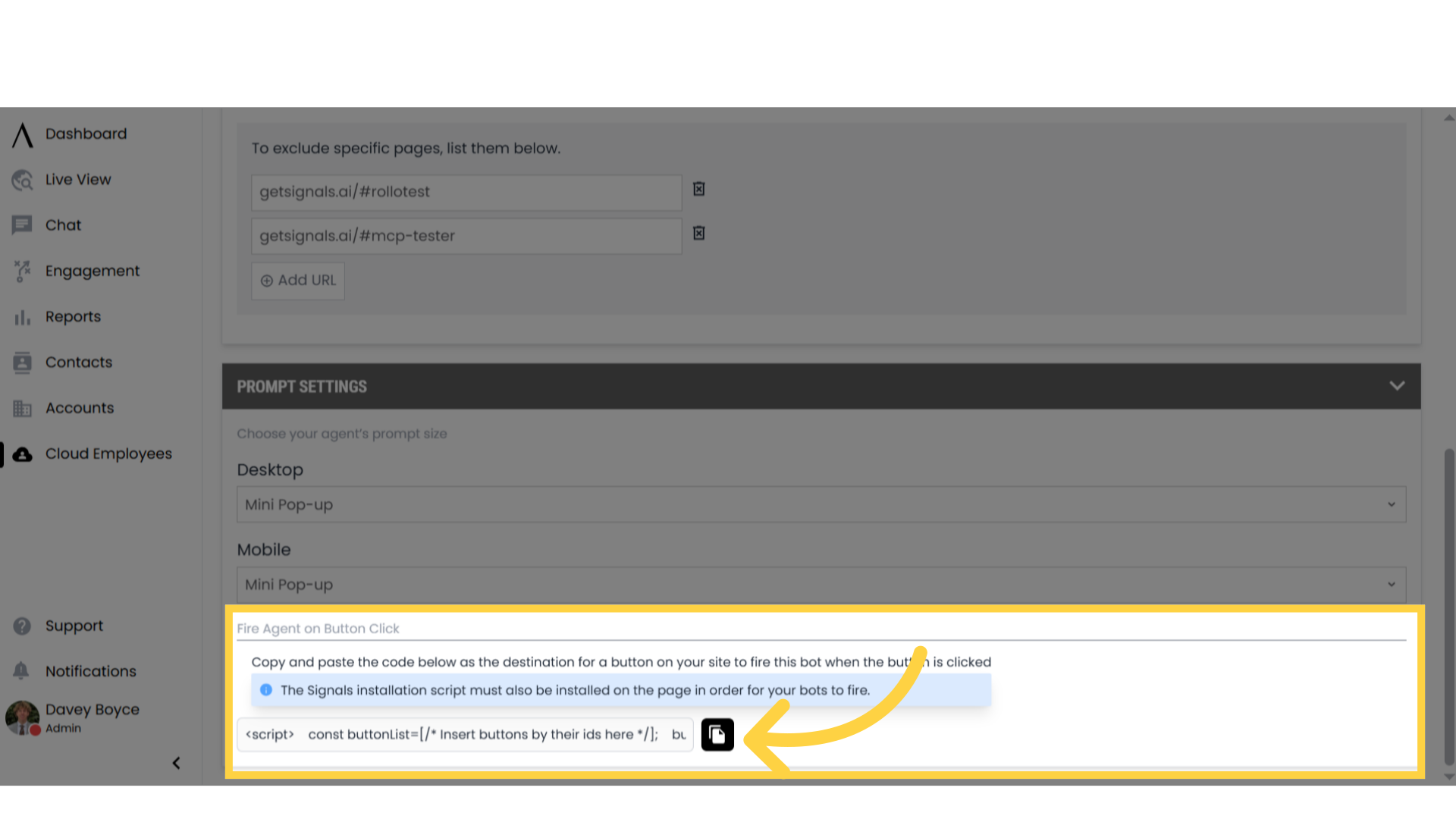This screenshot has width=1456, height=819.
Task: Click the Contacts icon
Action: click(x=23, y=362)
